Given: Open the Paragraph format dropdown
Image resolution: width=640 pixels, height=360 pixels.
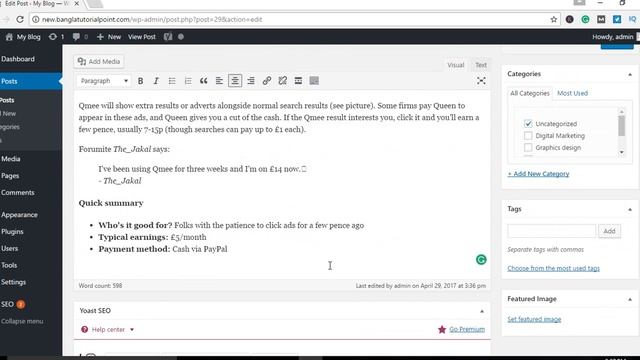Looking at the screenshot, I should [x=104, y=81].
